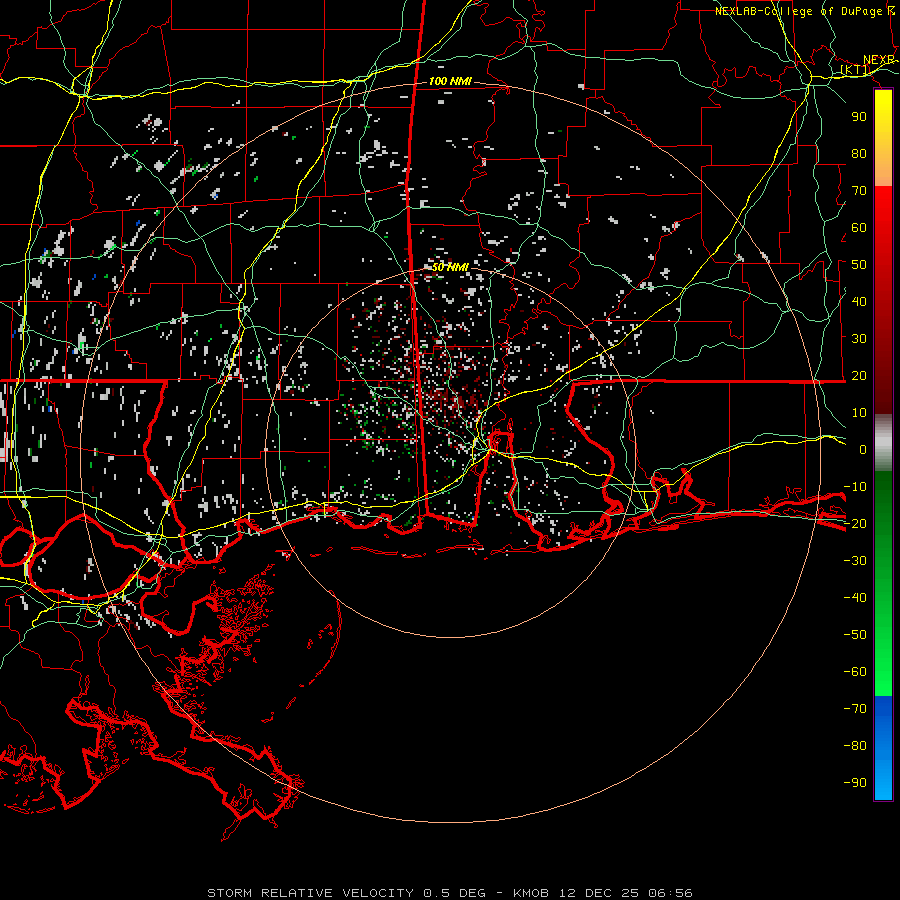Click the -80 value on the velocity scale
Image resolution: width=900 pixels, height=900 pixels.
[855, 746]
